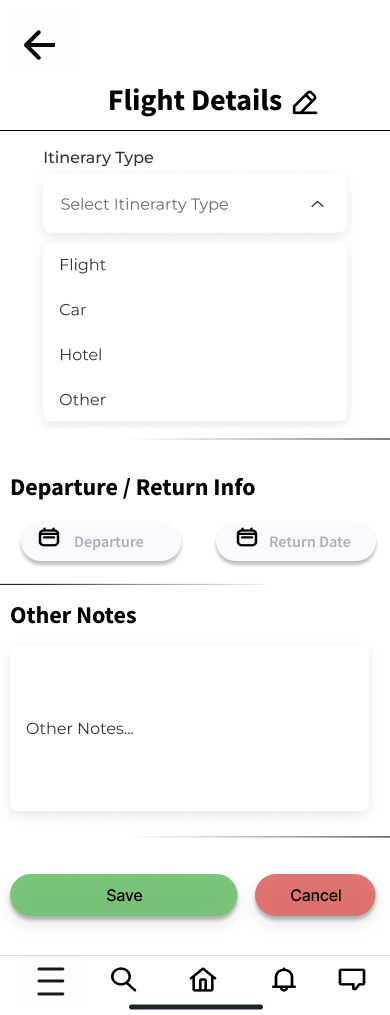Open the hamburger menu in bottom bar
The image size is (390, 1015).
pyautogui.click(x=51, y=981)
